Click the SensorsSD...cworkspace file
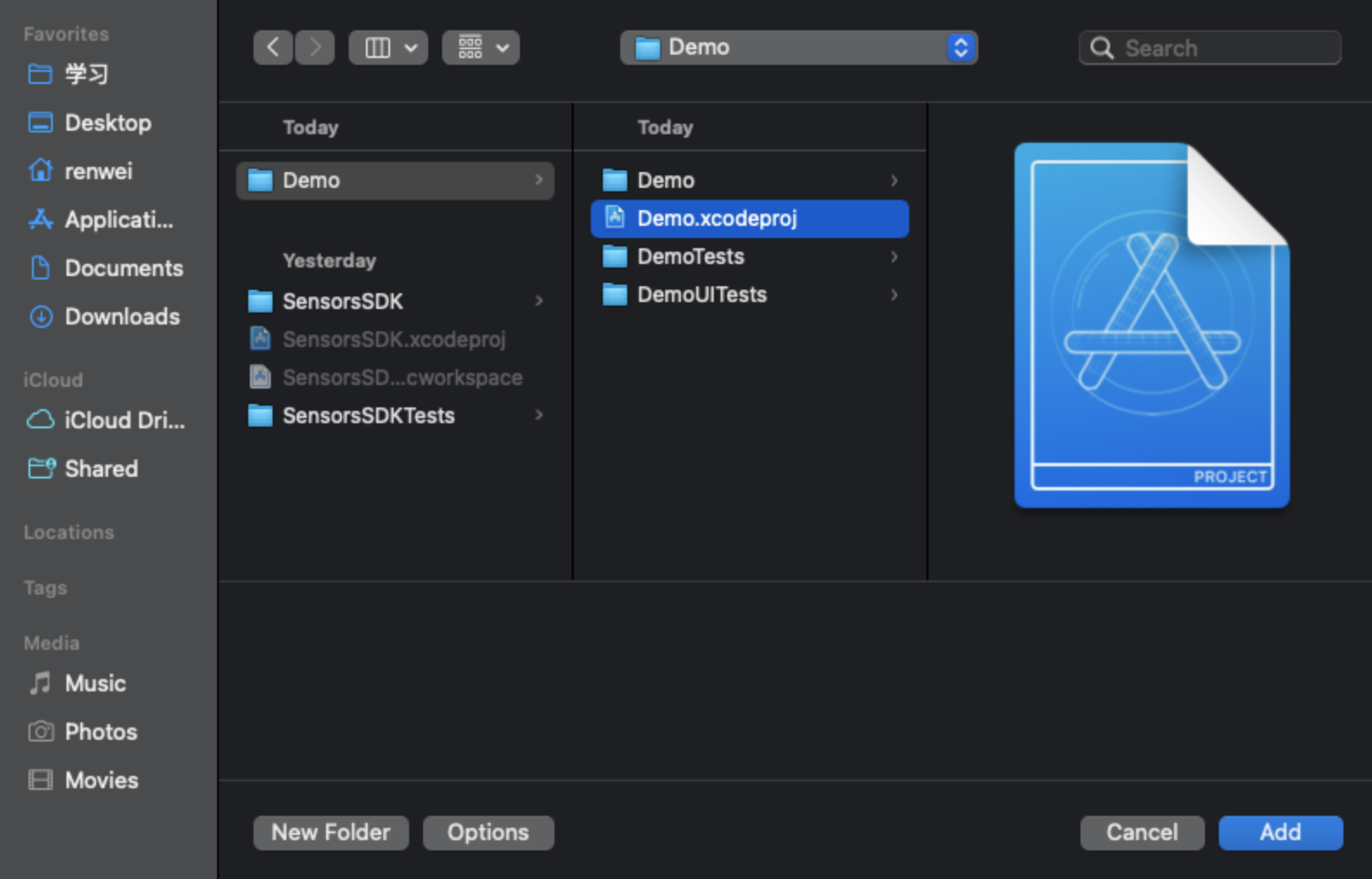The width and height of the screenshot is (1372, 879). click(395, 377)
